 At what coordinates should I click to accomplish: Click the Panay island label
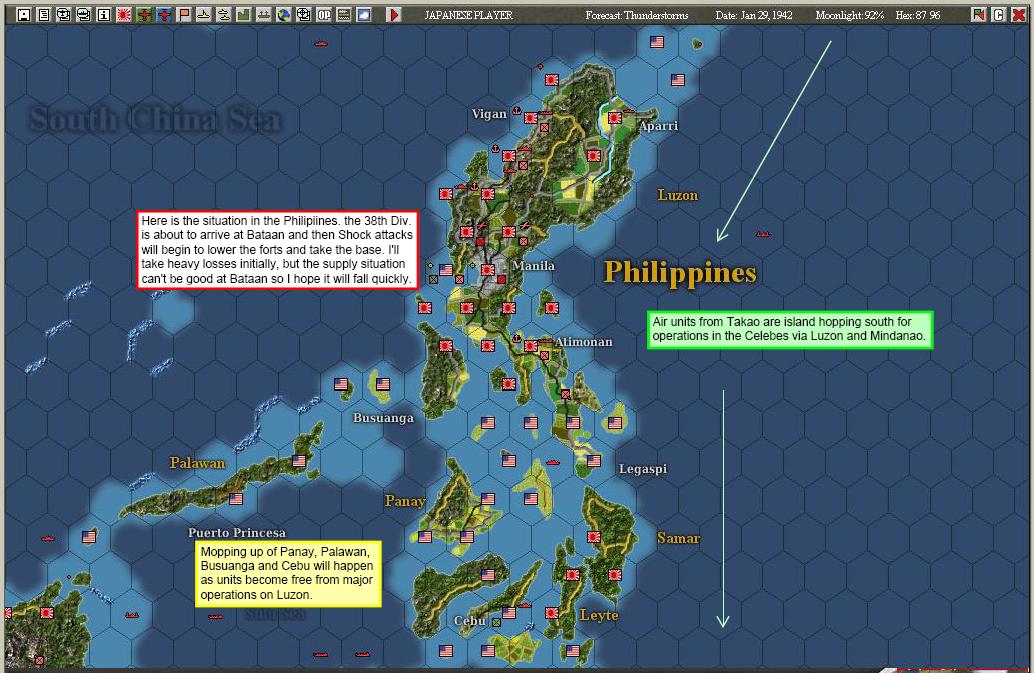[x=405, y=501]
